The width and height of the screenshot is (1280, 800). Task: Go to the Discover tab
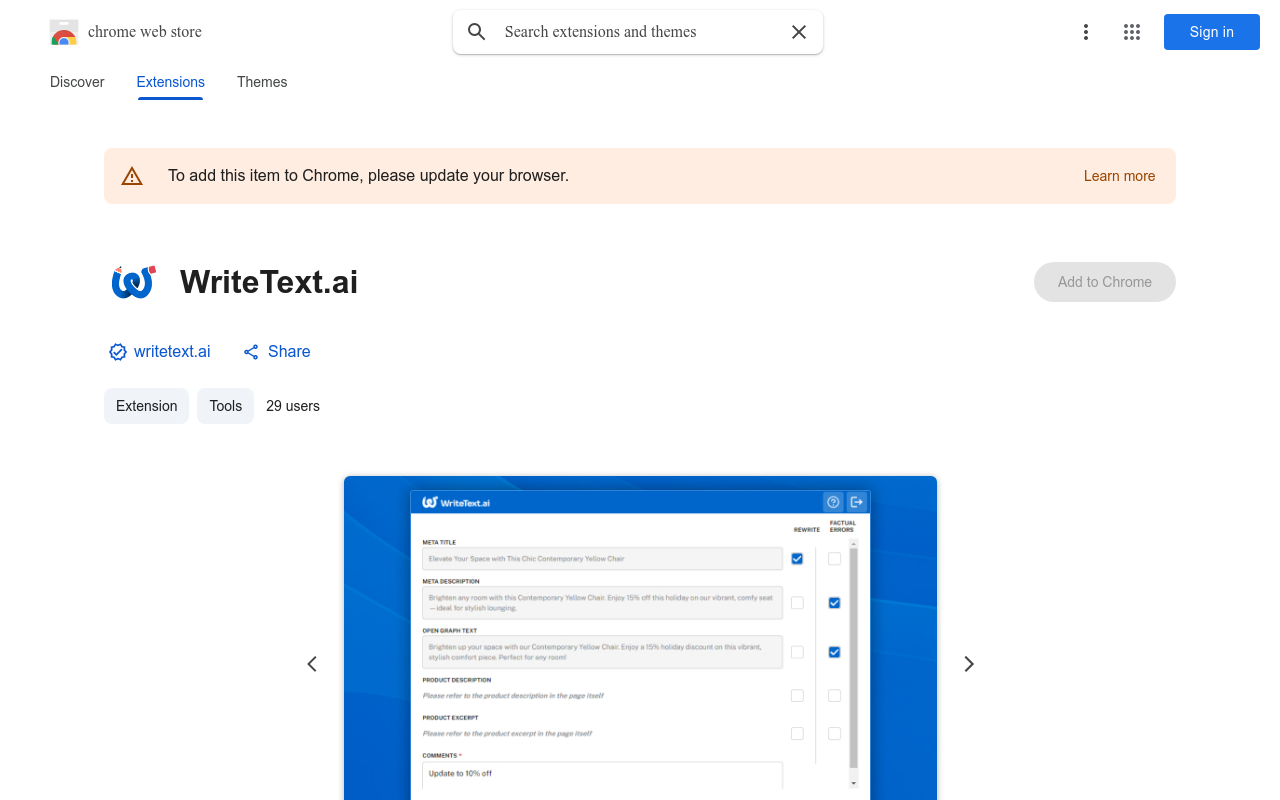(77, 82)
